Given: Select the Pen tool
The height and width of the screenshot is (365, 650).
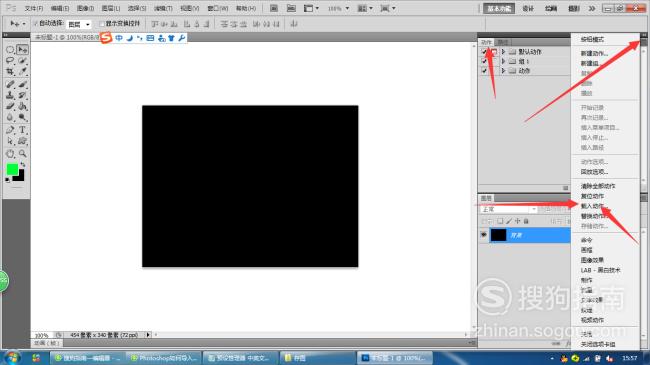Looking at the screenshot, I should click(x=10, y=130).
